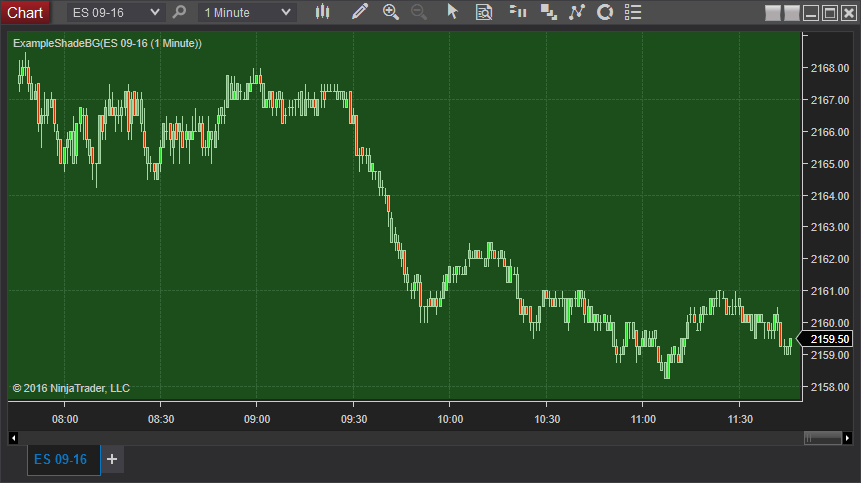Search instrument with the magnifier icon

coord(179,12)
